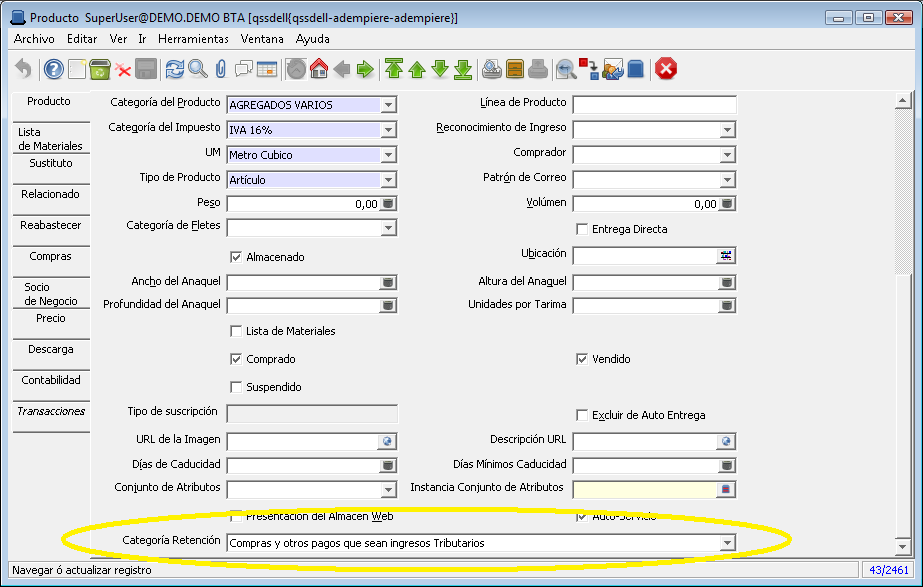The width and height of the screenshot is (923, 587).
Task: Enable the Lista de Materiales checkbox
Action: (236, 331)
